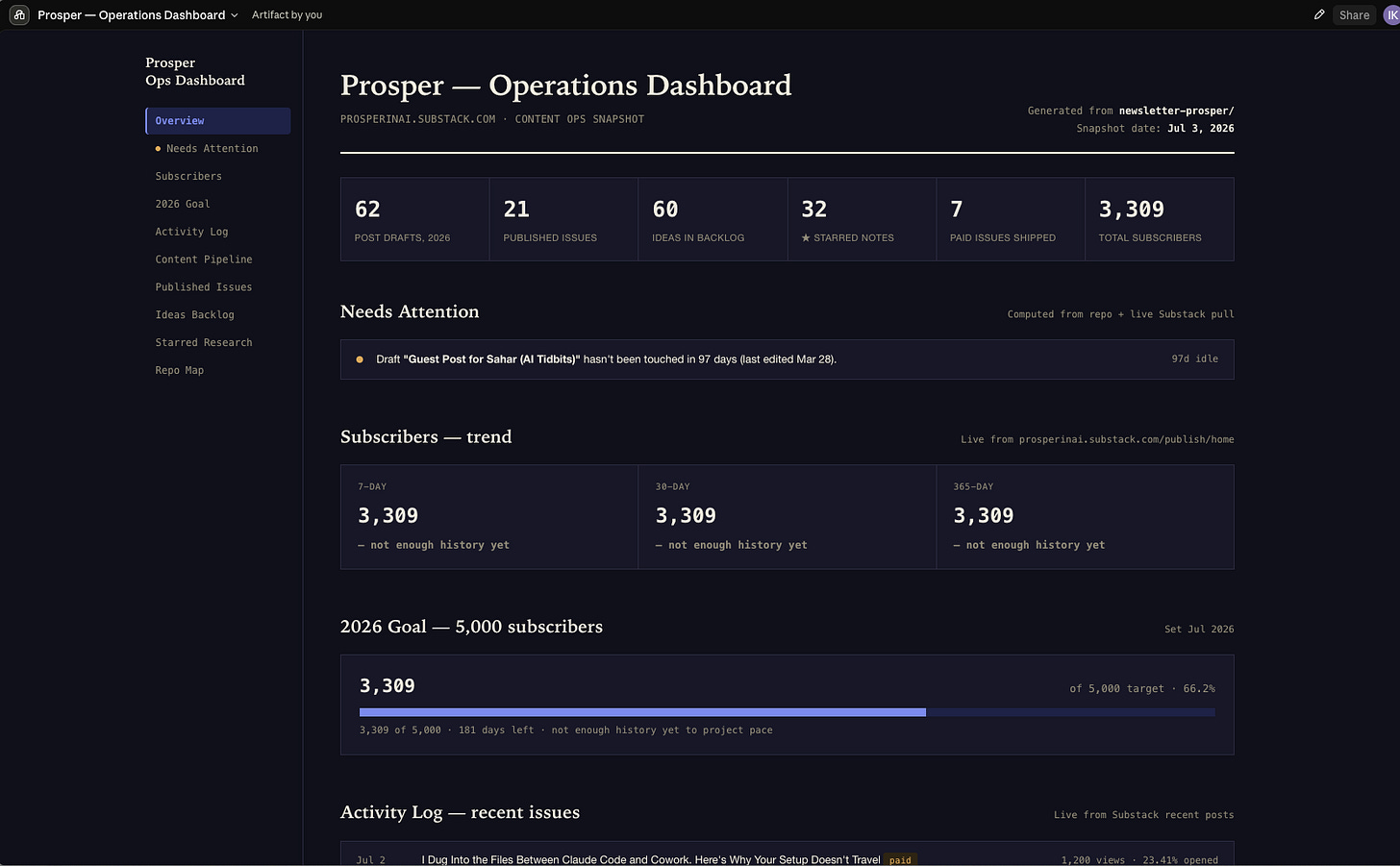Click the 'Artifact by you' label

point(287,15)
